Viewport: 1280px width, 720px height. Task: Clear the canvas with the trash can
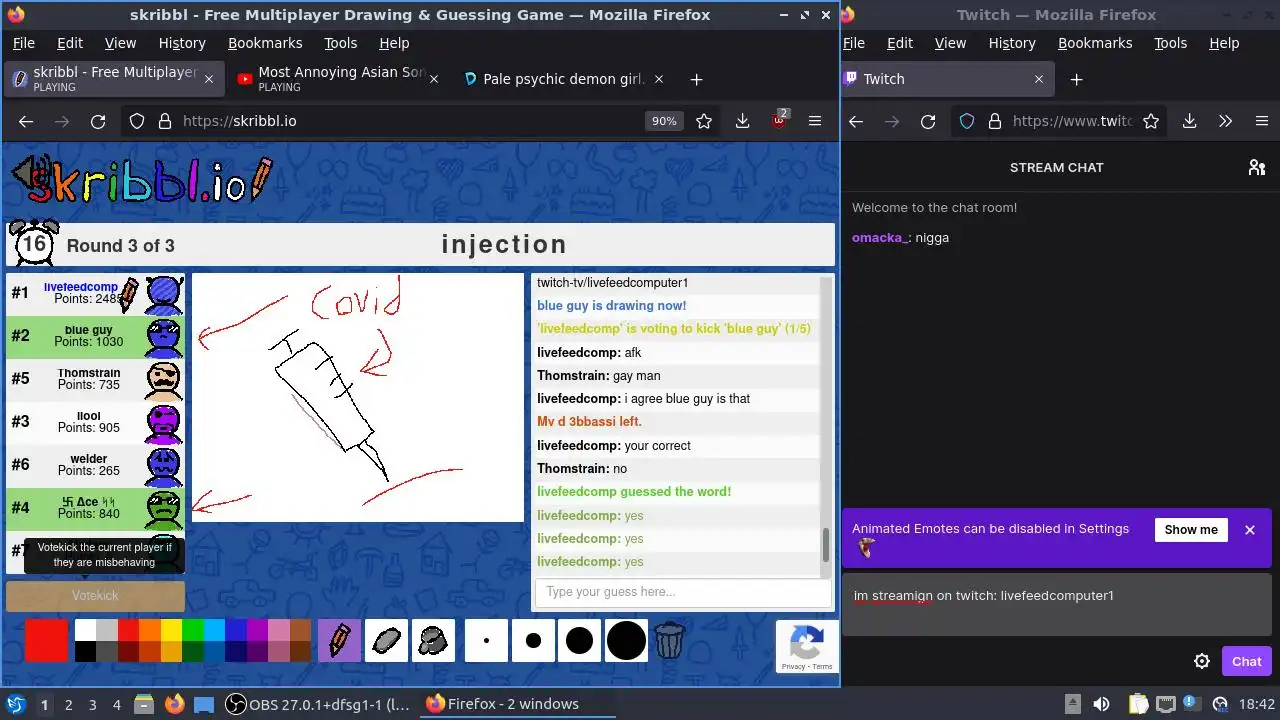(x=669, y=641)
